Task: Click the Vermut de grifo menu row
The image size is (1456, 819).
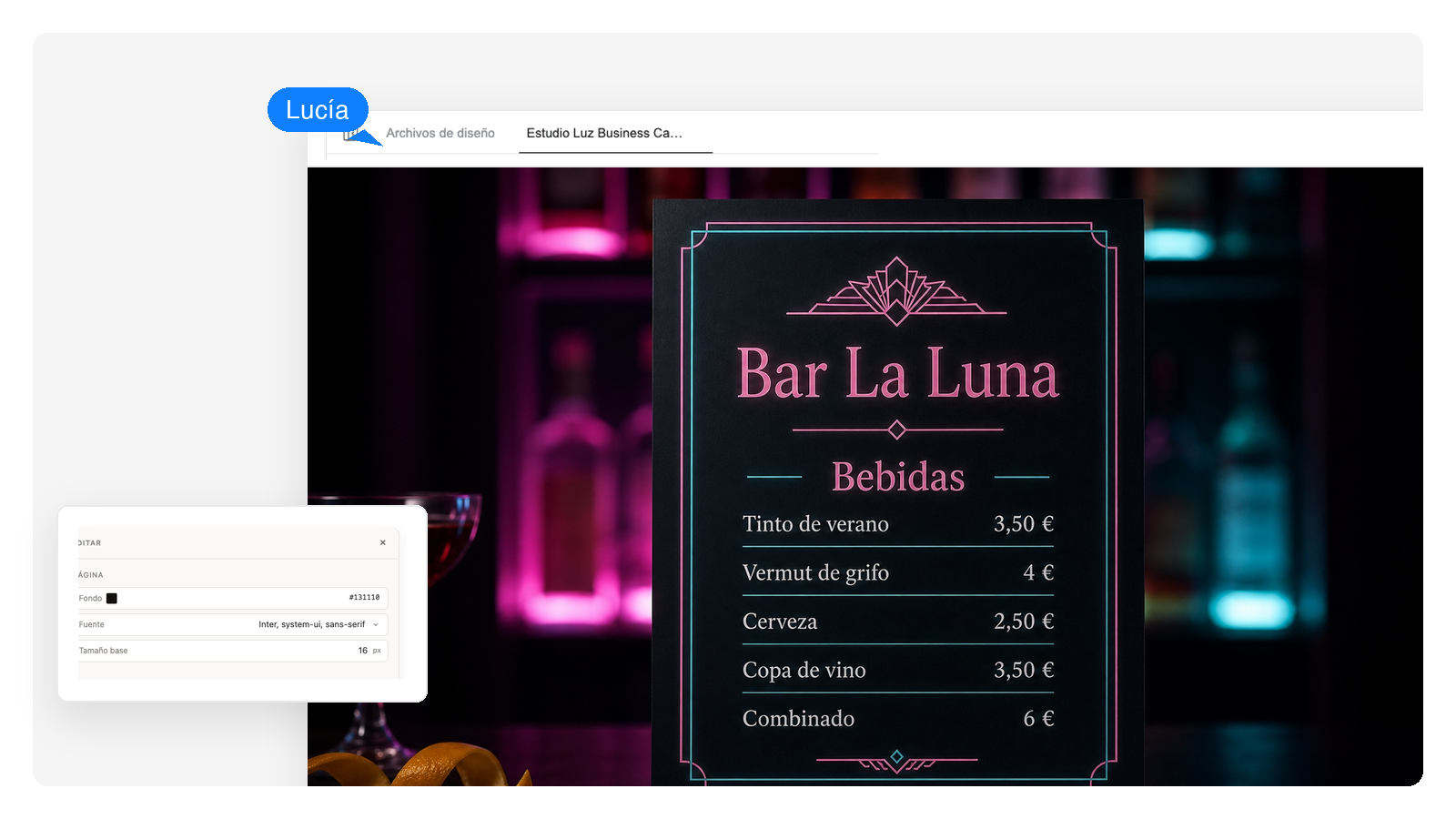Action: tap(898, 572)
